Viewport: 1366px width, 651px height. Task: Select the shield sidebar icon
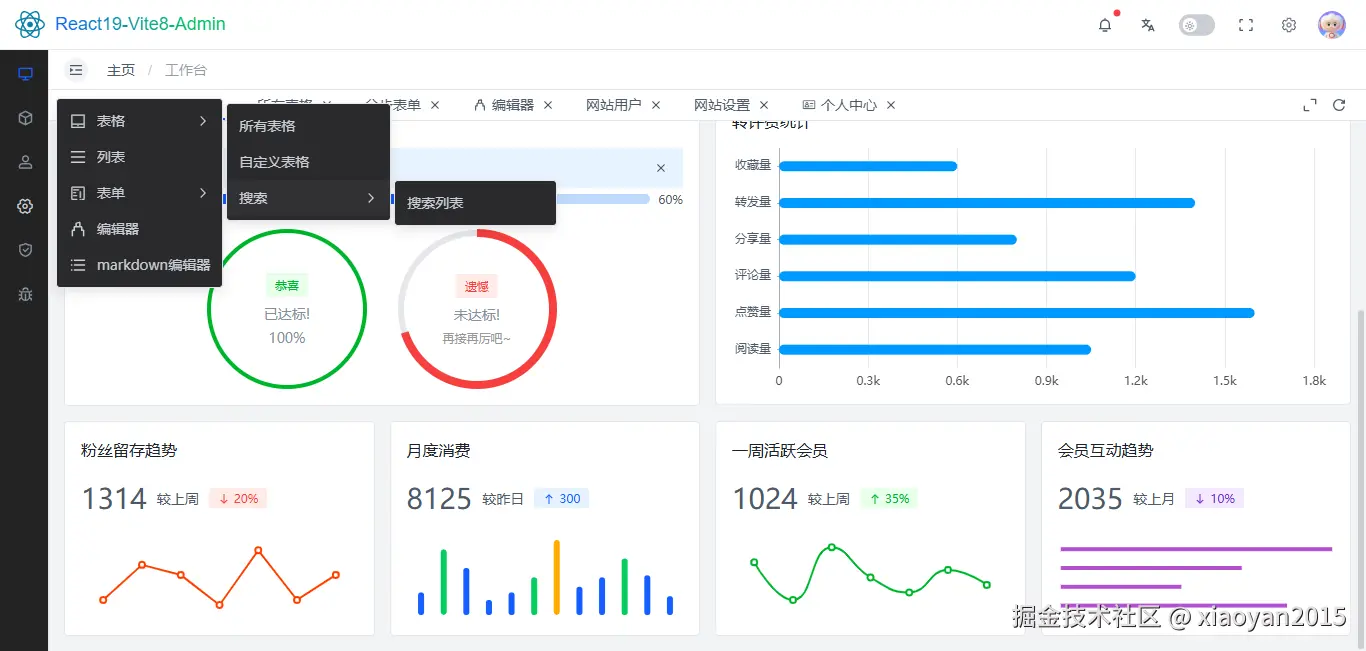pos(25,250)
